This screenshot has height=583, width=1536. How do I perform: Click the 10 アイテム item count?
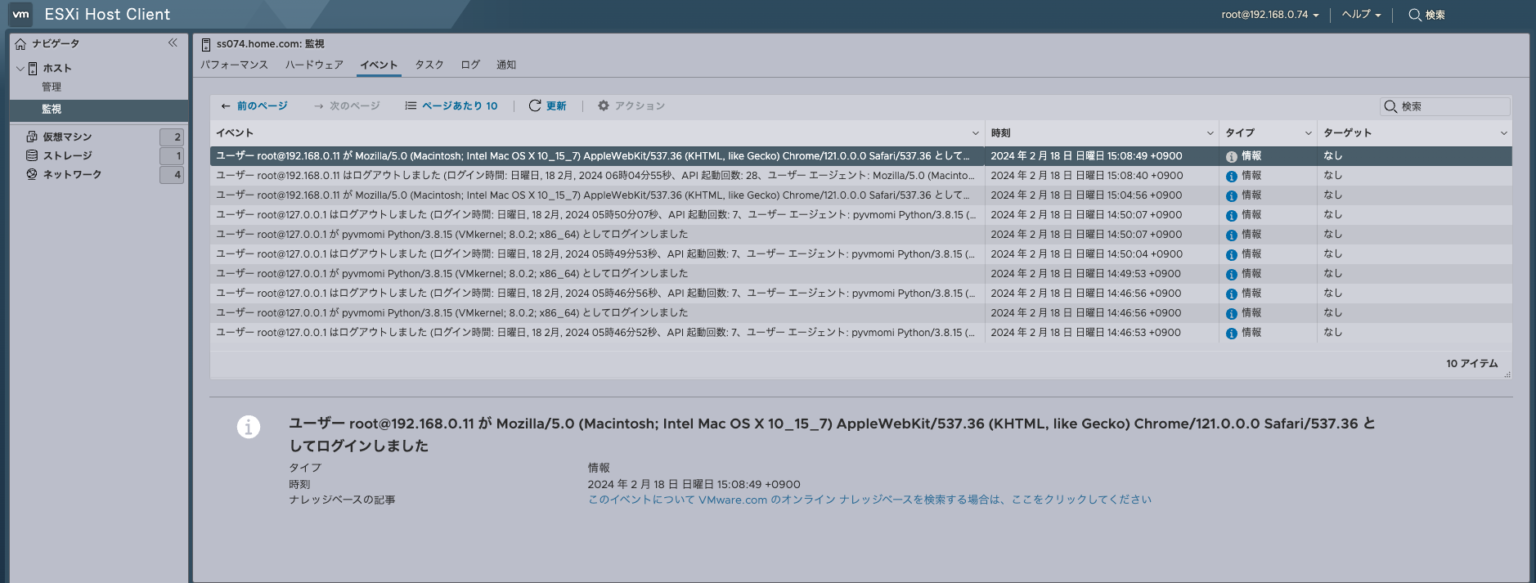click(x=1472, y=364)
